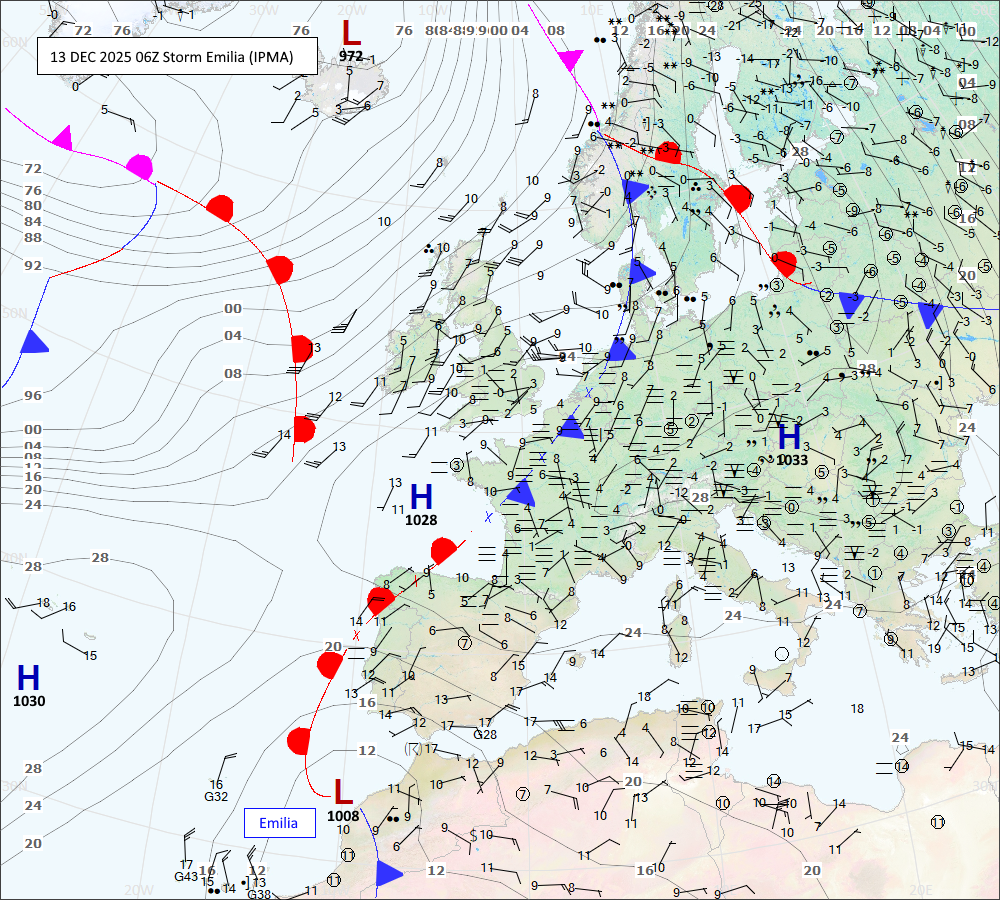The image size is (1000, 900).
Task: Select the G32 wind gust label
Action: 217,797
